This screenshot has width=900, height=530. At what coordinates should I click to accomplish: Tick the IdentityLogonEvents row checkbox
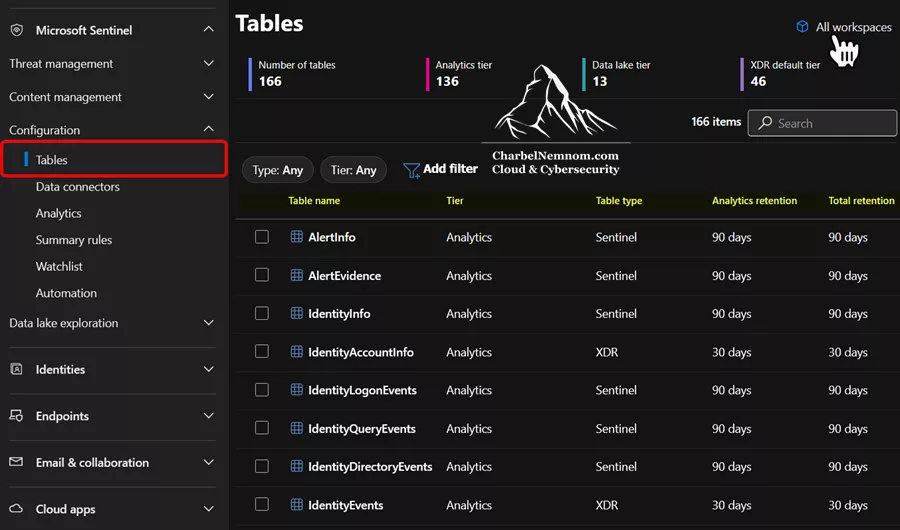click(x=262, y=390)
